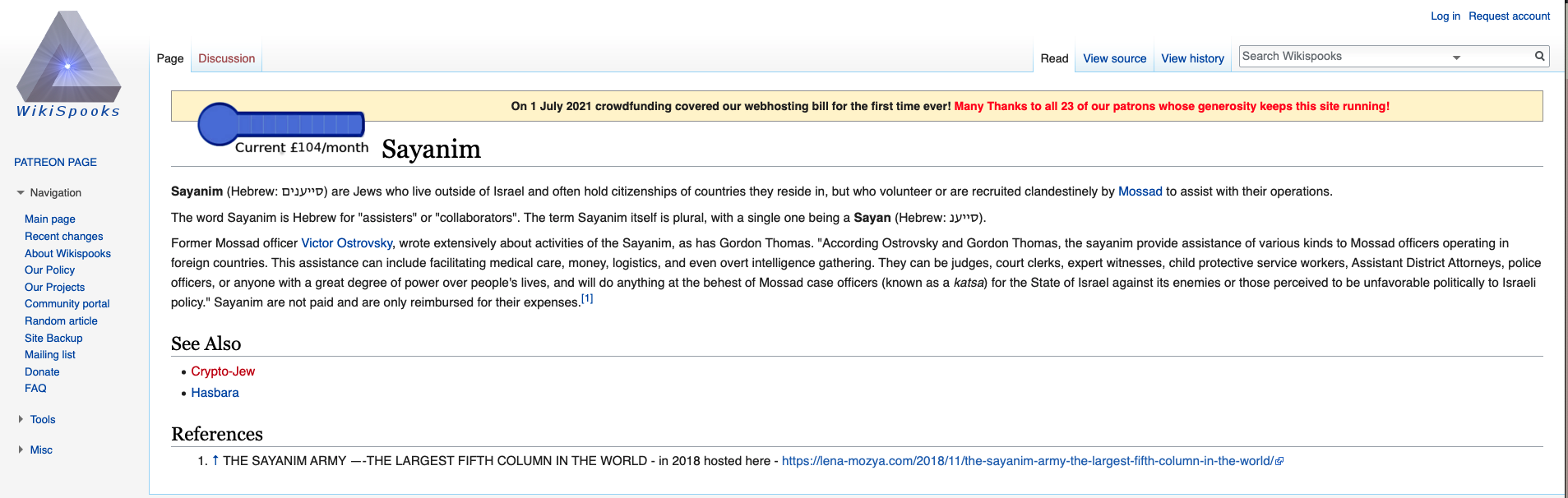Open the Page tab
Screen dimensions: 1568x498
tap(170, 58)
